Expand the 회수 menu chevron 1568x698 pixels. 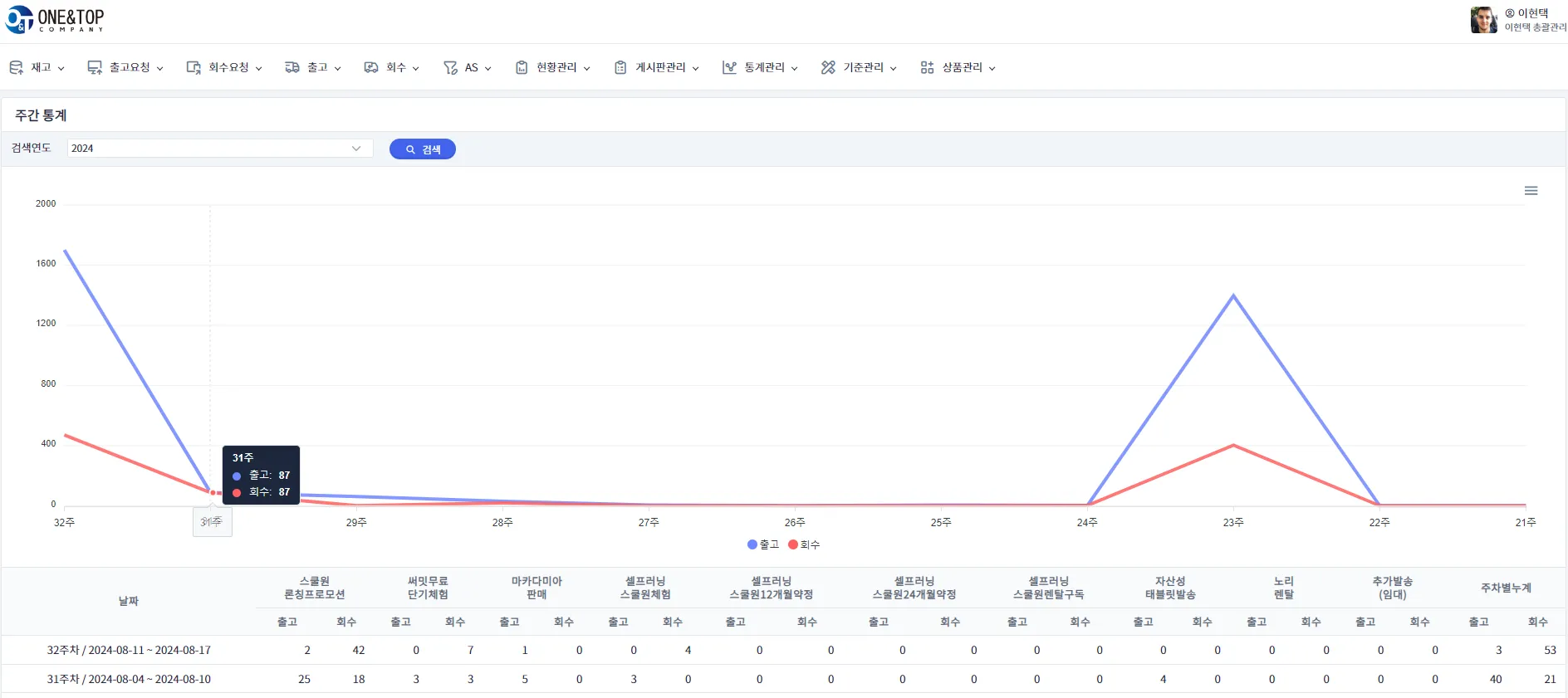415,68
